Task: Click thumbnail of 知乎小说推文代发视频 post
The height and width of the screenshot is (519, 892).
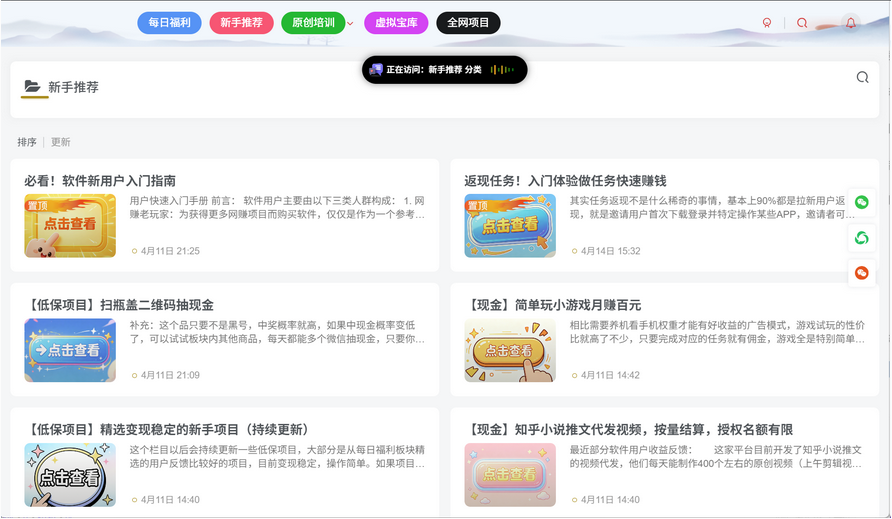Action: tap(510, 475)
